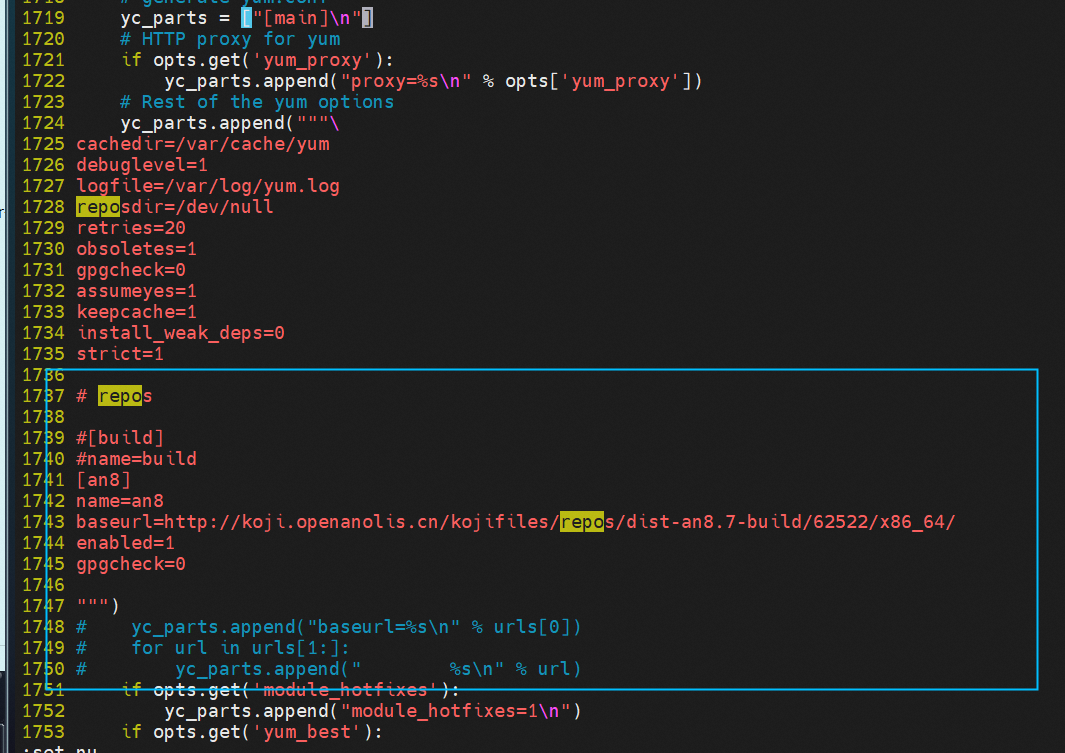This screenshot has width=1065, height=753.
Task: Place cursor on 'install_weak_deps=0'
Action: [x=180, y=333]
